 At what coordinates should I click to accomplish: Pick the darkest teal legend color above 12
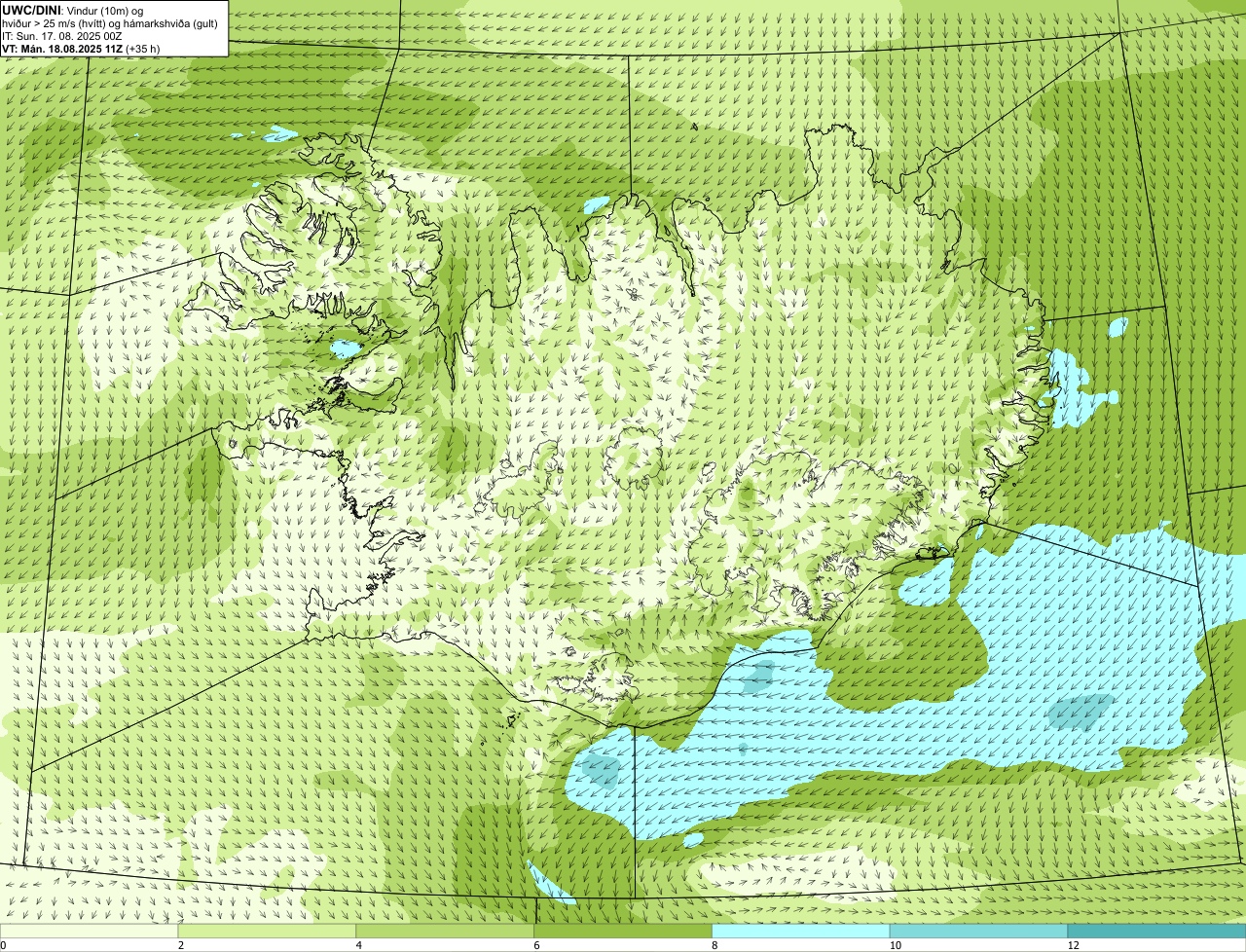tap(1157, 931)
